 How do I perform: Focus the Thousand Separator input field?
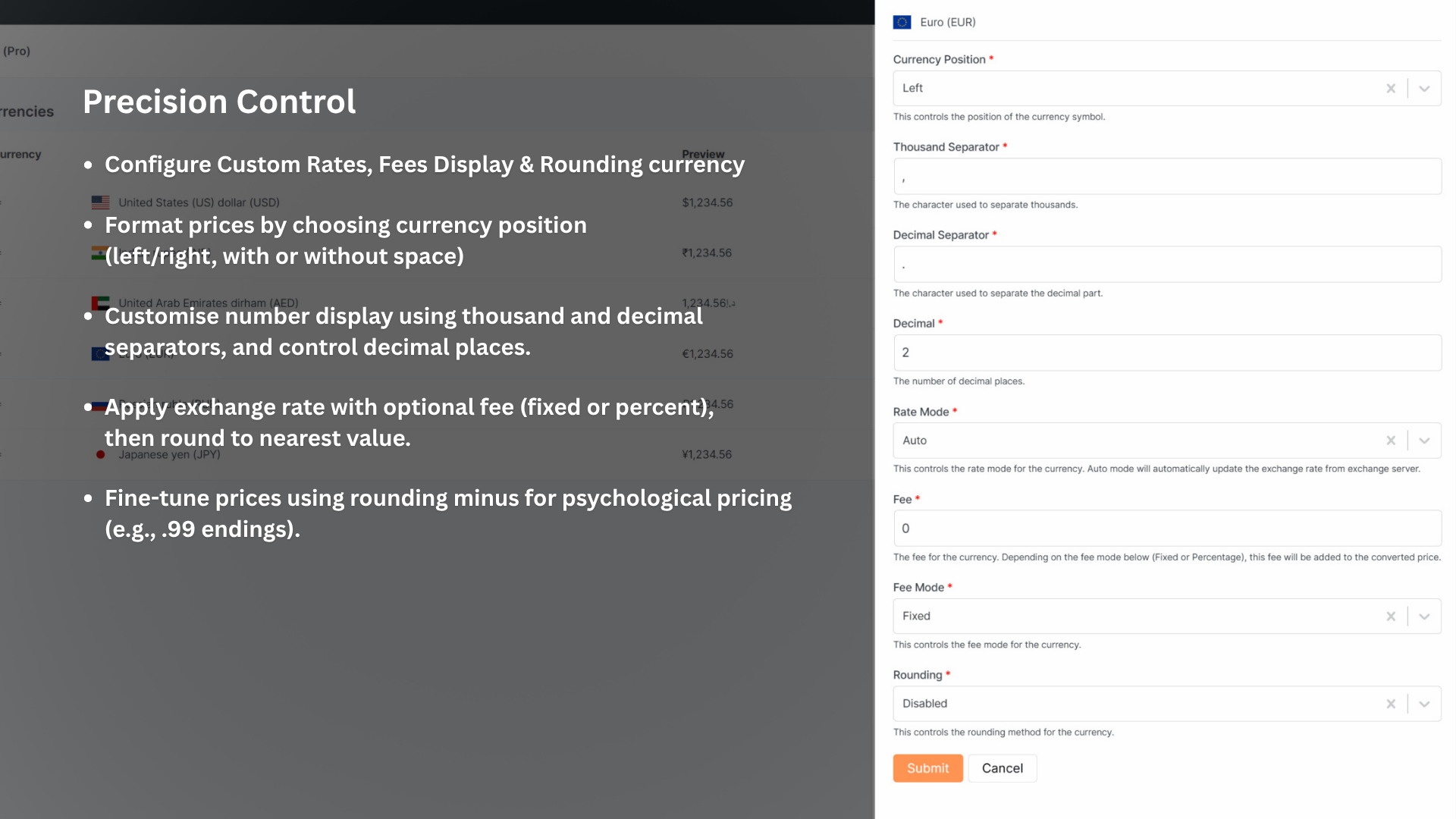click(1167, 177)
